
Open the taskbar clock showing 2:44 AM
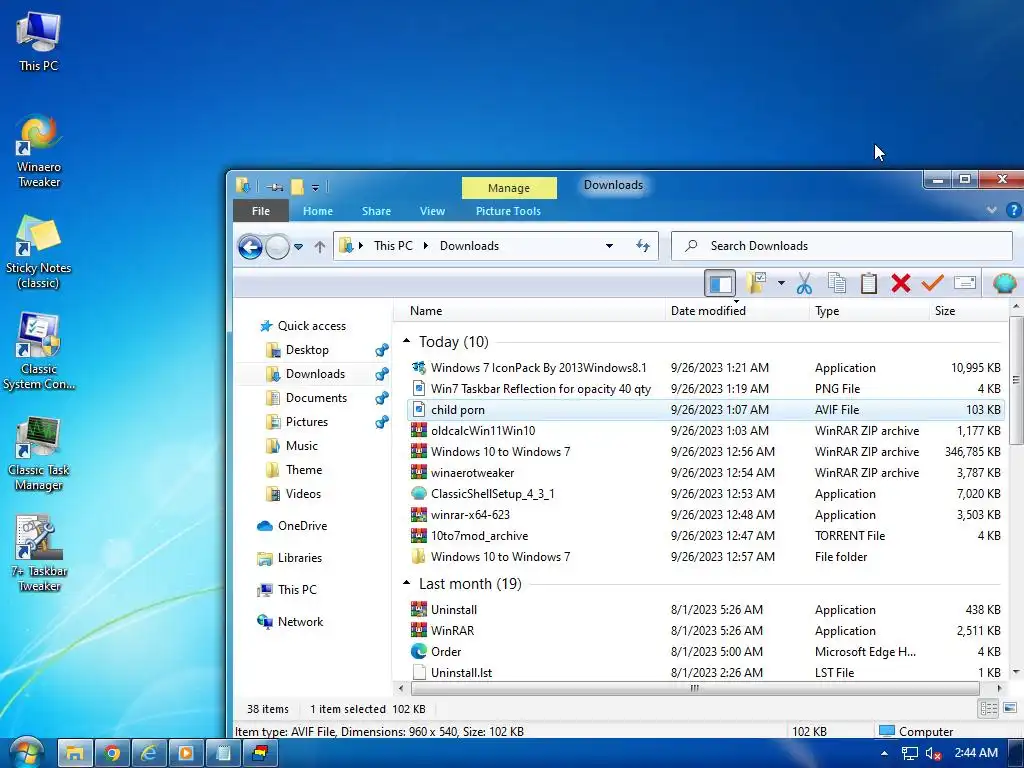tap(976, 753)
